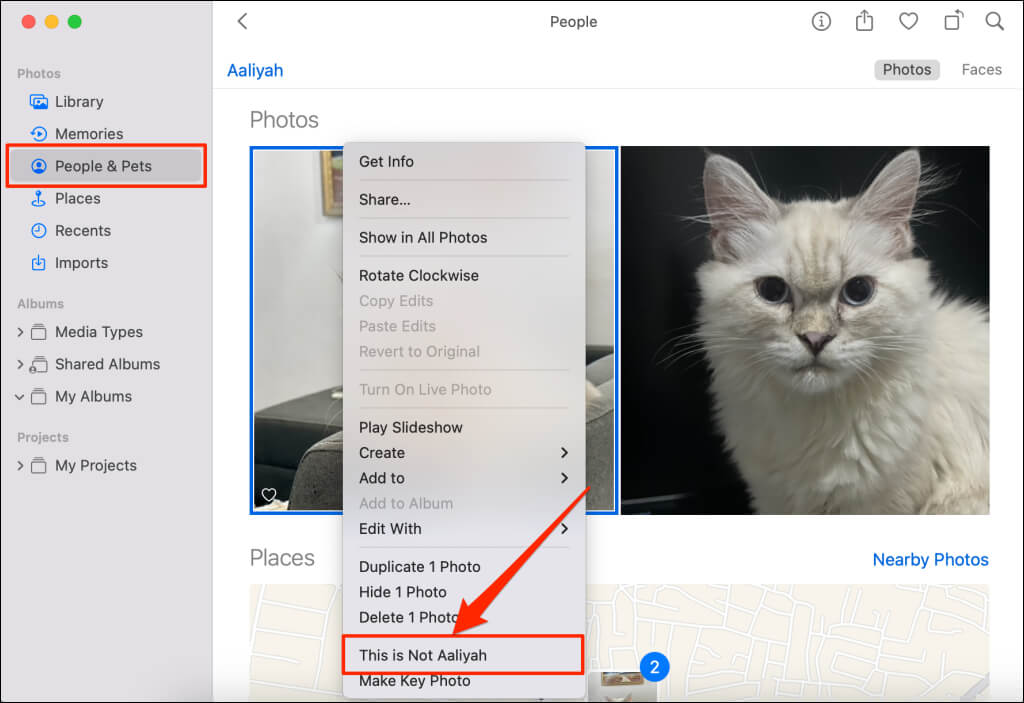Choose Hide 1 Photo

tap(463, 592)
